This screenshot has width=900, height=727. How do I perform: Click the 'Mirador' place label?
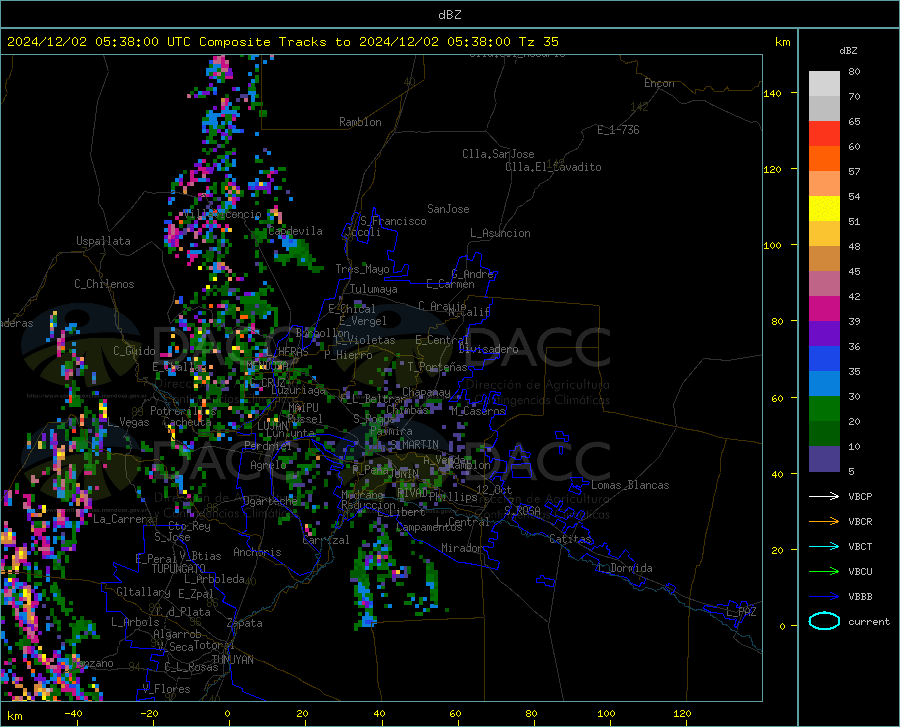(x=462, y=548)
